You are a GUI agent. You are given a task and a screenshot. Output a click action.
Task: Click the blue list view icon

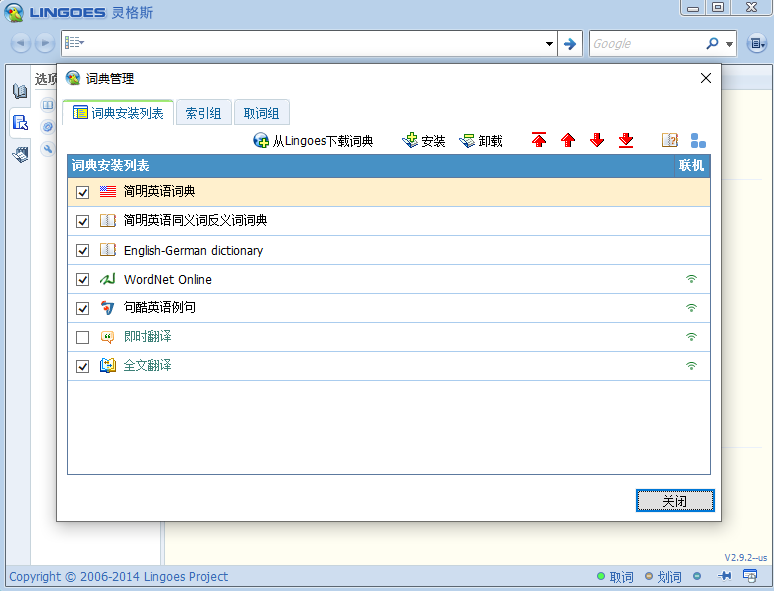click(698, 140)
